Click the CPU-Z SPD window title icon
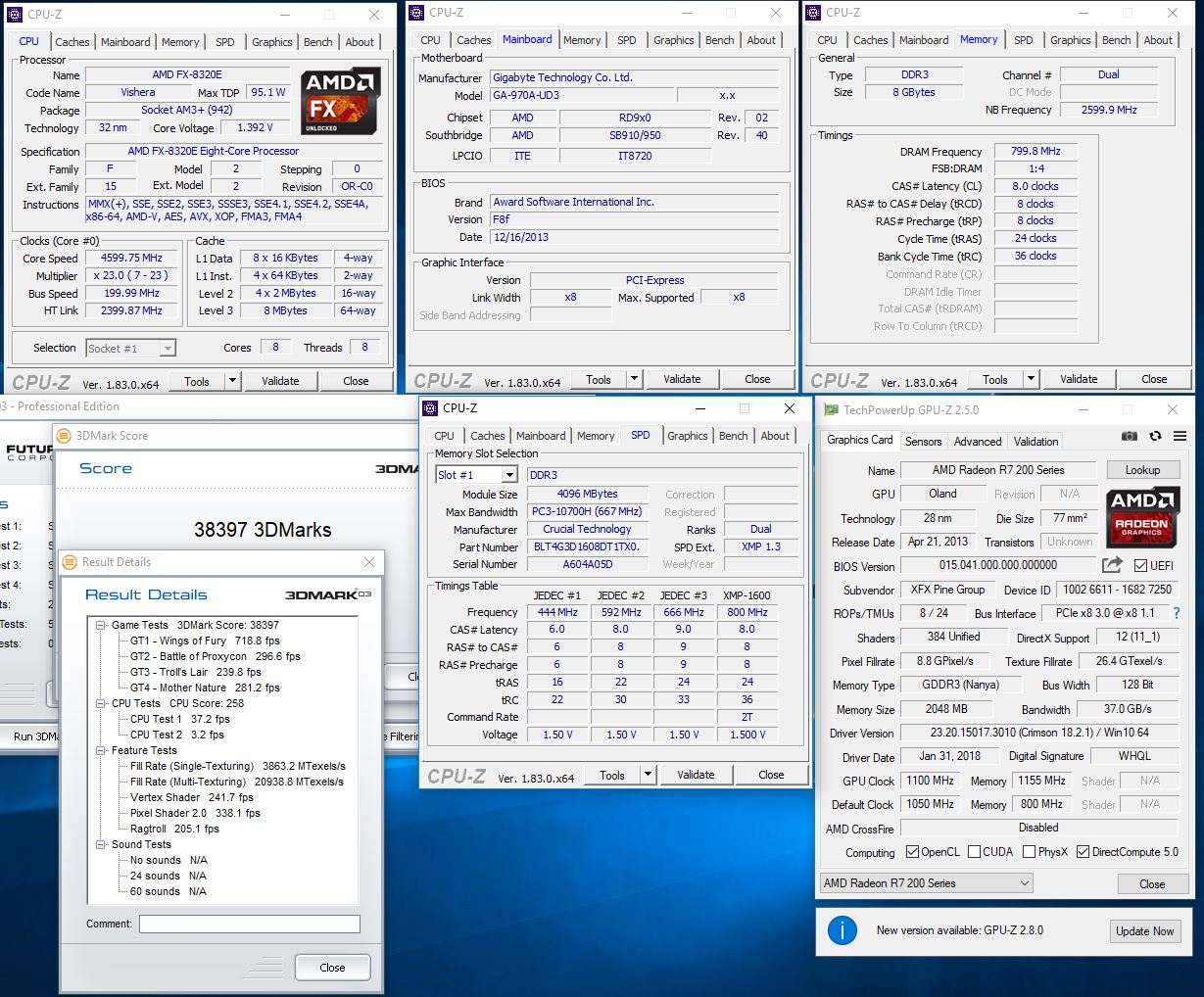The image size is (1204, 997). click(x=430, y=408)
